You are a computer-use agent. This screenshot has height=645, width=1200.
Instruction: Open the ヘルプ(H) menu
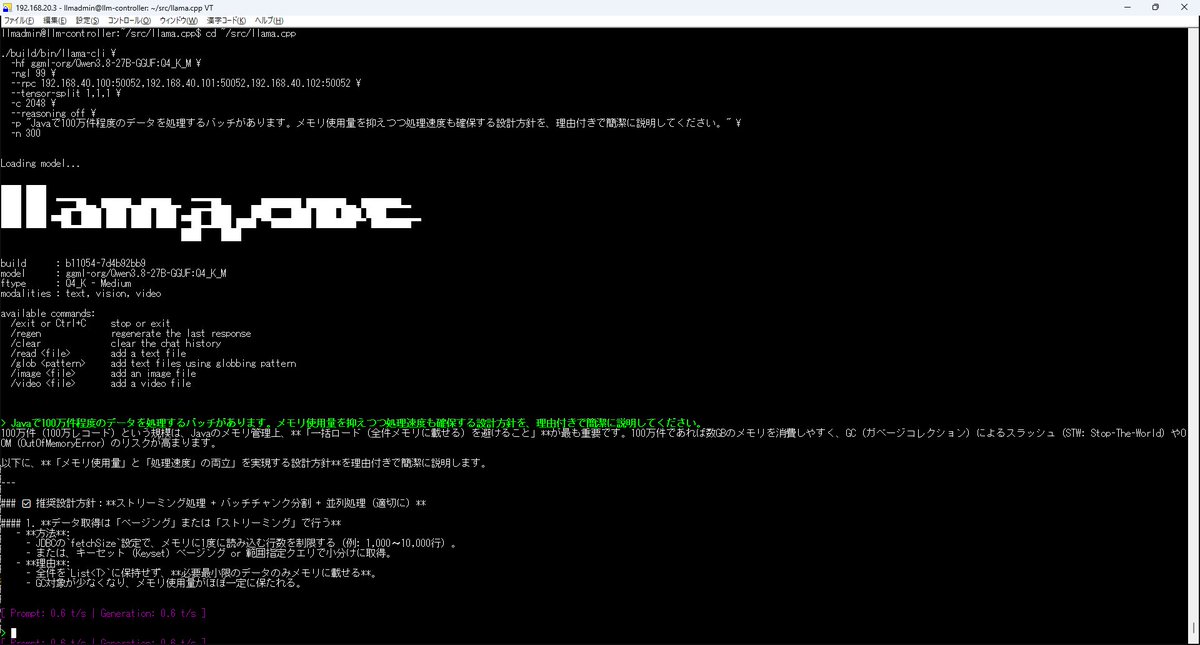point(269,20)
